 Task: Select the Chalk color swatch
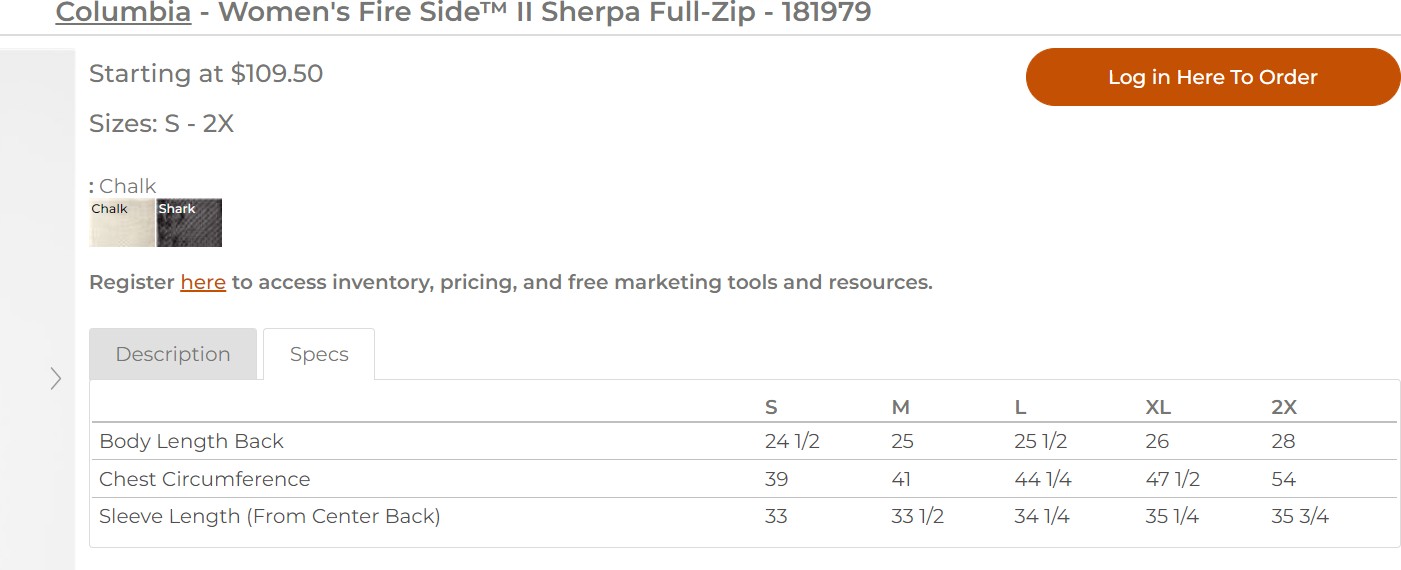click(122, 222)
